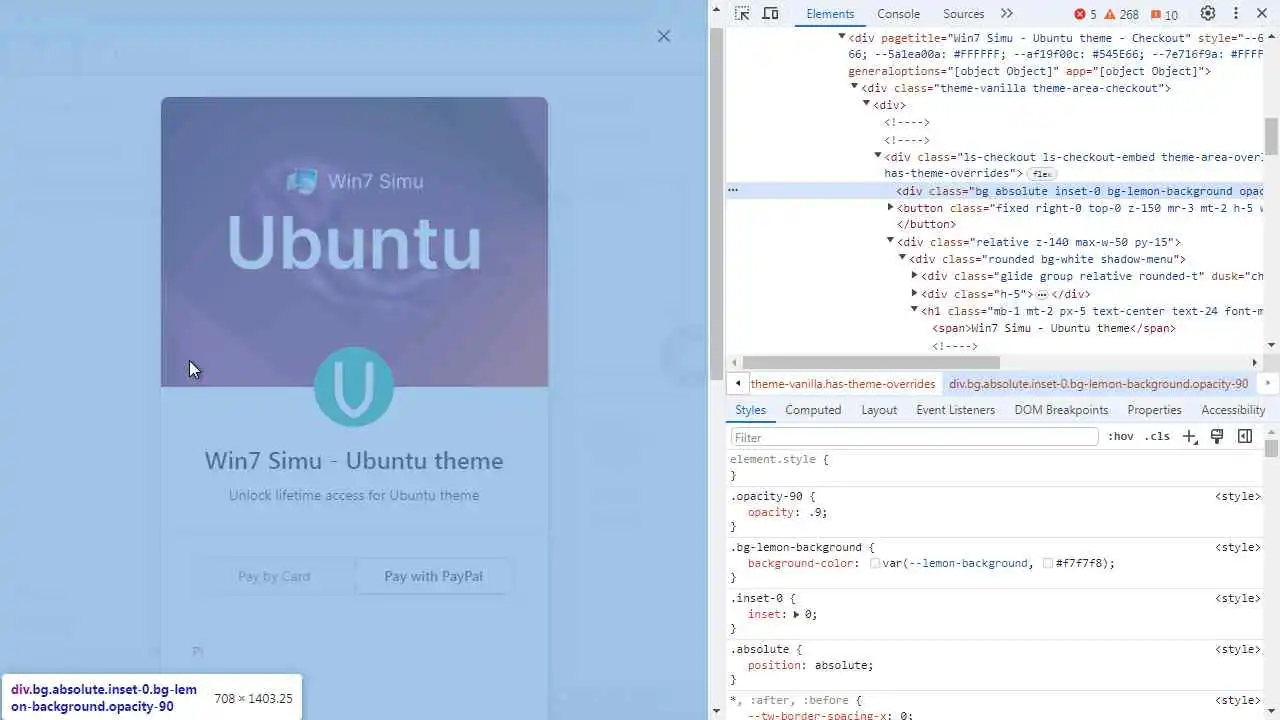Collapse the ls-checkout ls-checkout-embed div
The image size is (1280, 720).
tap(878, 156)
